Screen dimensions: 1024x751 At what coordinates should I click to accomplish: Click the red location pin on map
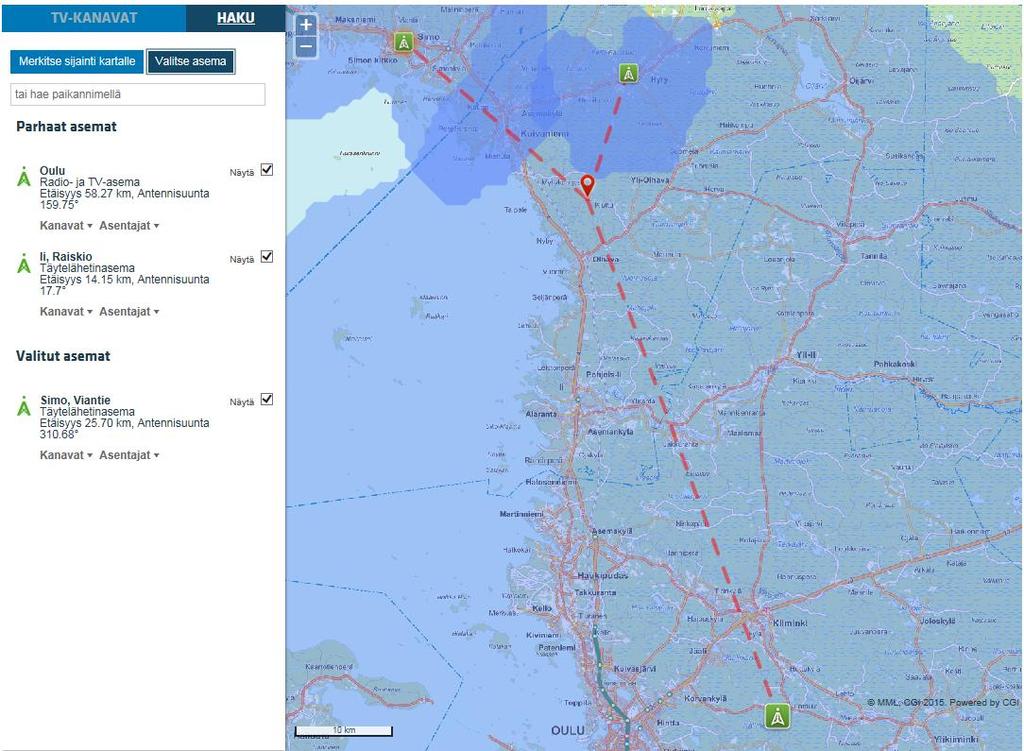588,186
